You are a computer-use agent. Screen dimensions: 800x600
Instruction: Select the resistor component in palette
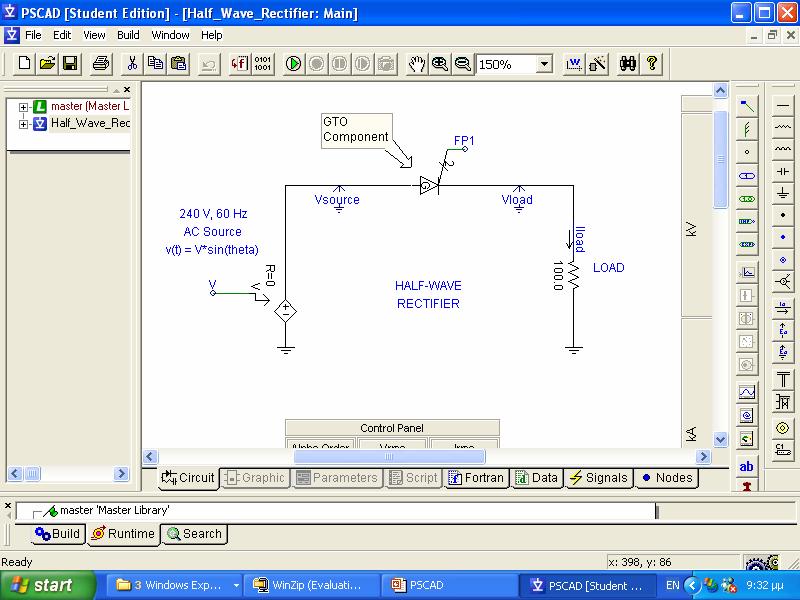tap(783, 127)
